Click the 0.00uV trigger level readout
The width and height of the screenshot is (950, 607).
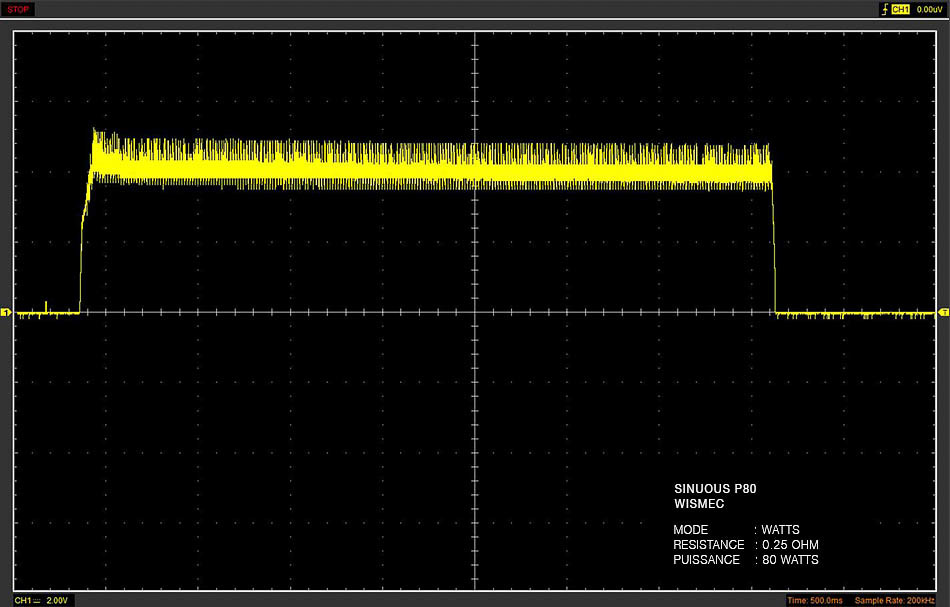929,9
